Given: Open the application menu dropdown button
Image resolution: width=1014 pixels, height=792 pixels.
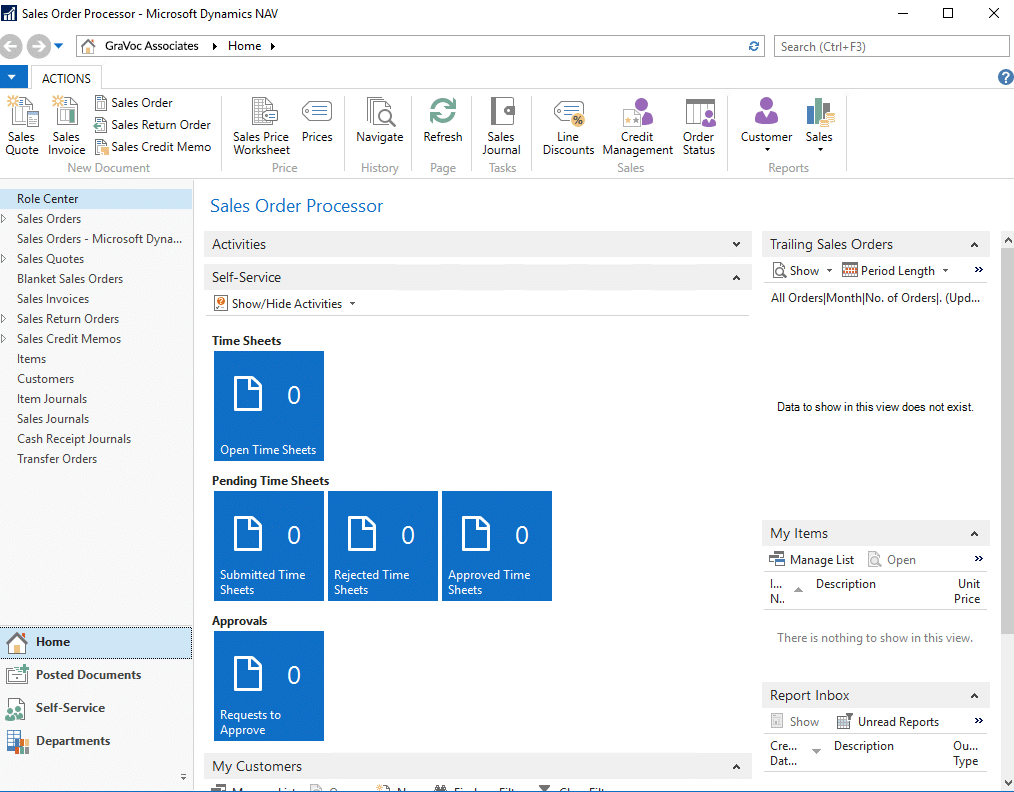Looking at the screenshot, I should 13,78.
